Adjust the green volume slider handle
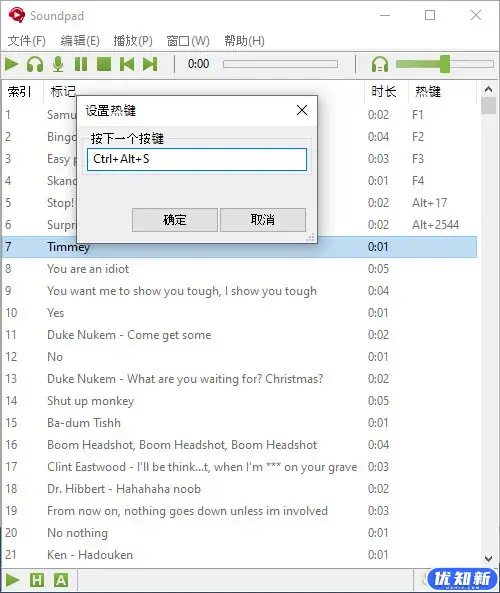 point(445,64)
